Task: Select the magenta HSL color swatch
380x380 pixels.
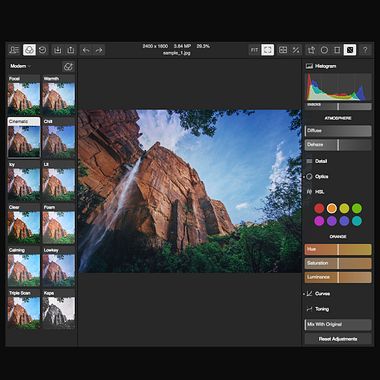Action: tap(319, 221)
